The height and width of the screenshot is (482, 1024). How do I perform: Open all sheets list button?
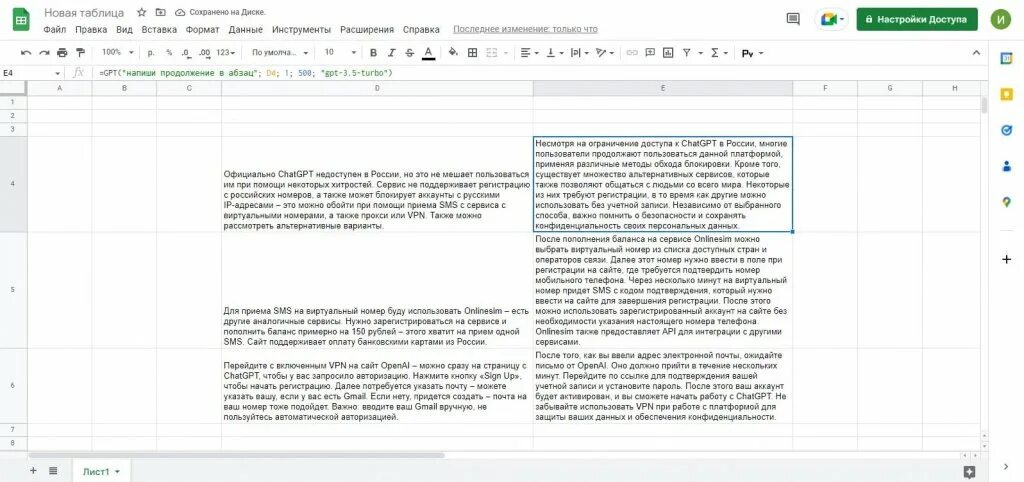click(x=54, y=470)
